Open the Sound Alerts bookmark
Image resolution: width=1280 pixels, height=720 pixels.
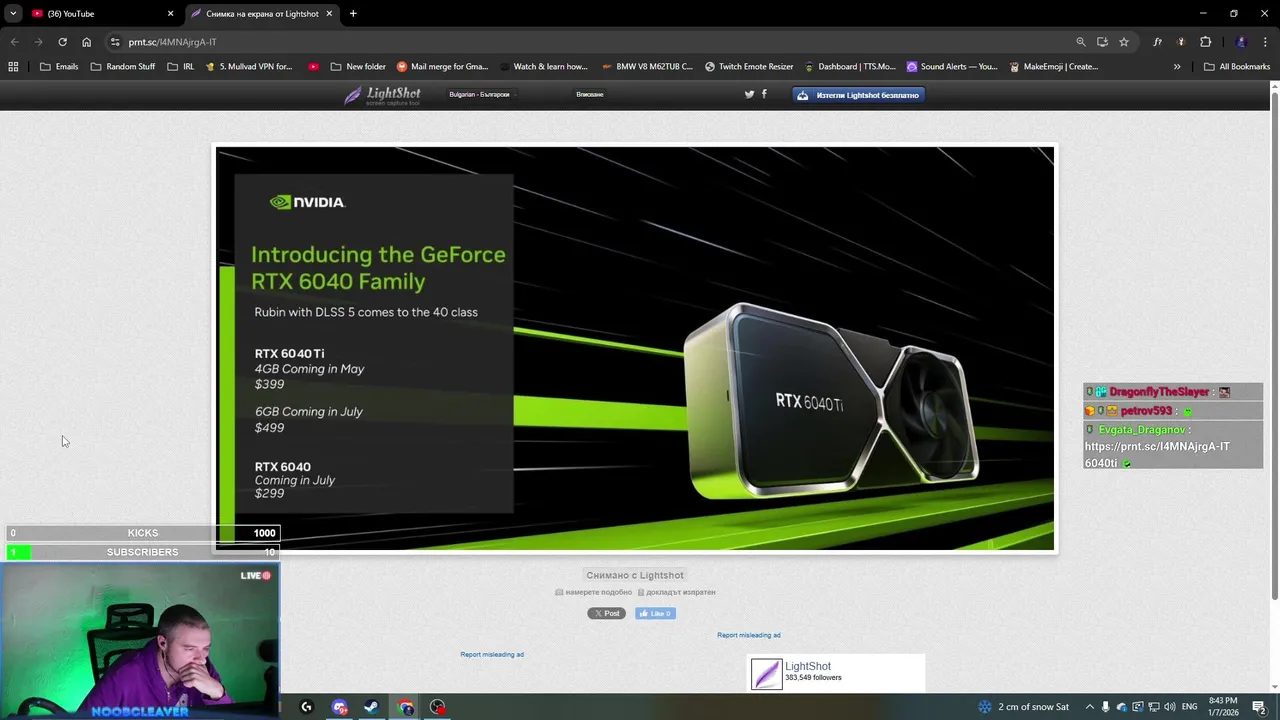[x=952, y=67]
